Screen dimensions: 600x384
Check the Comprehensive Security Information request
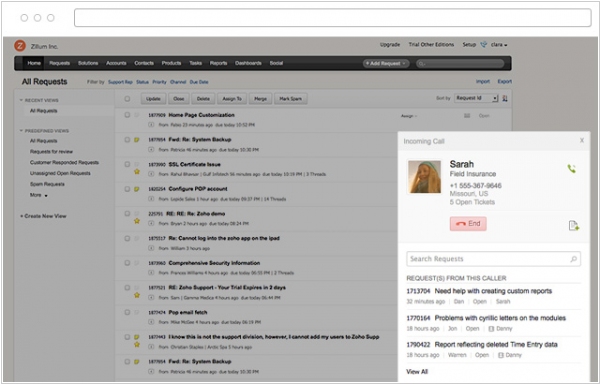click(127, 263)
